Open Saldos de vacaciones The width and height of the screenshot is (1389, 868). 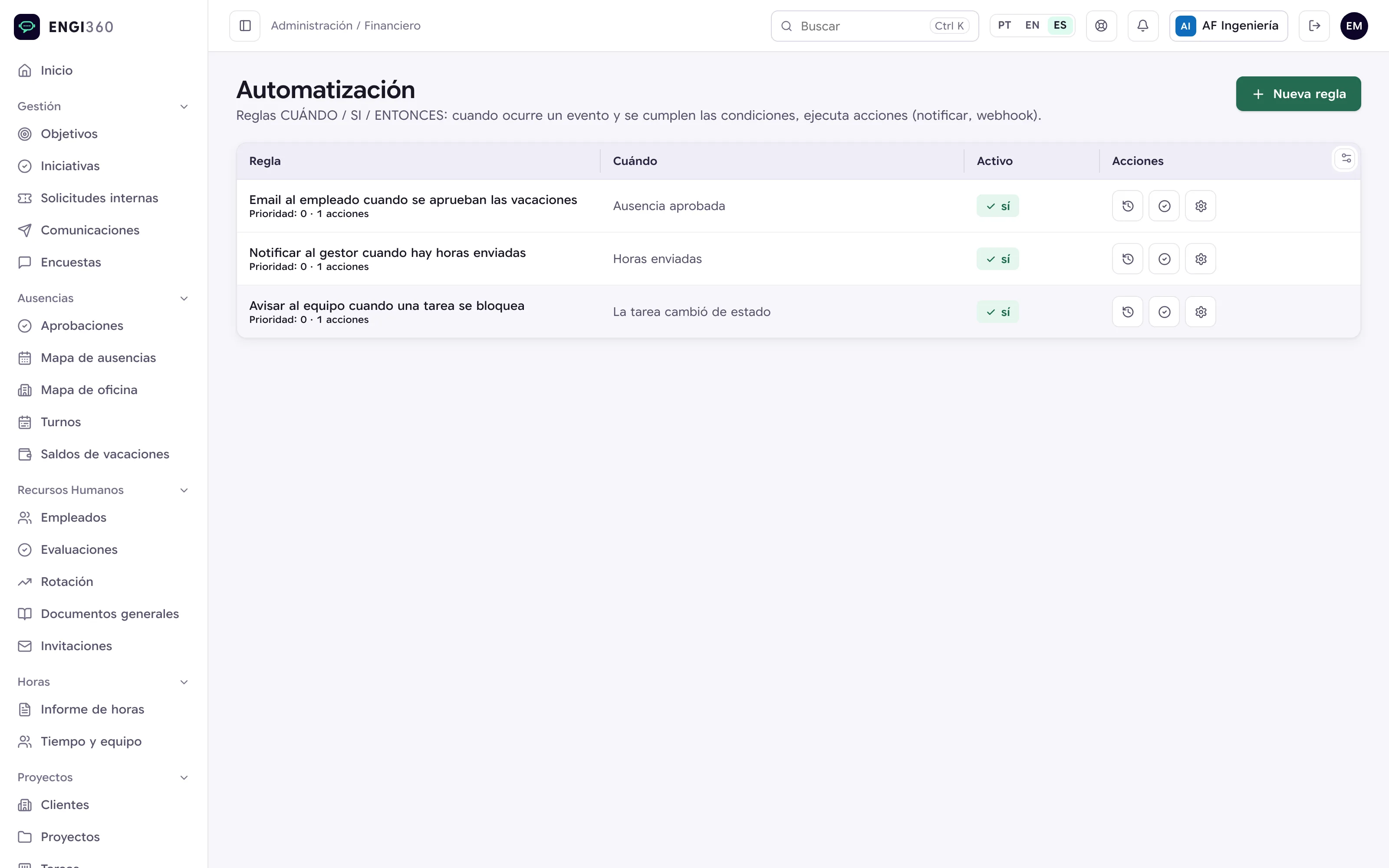(x=103, y=454)
